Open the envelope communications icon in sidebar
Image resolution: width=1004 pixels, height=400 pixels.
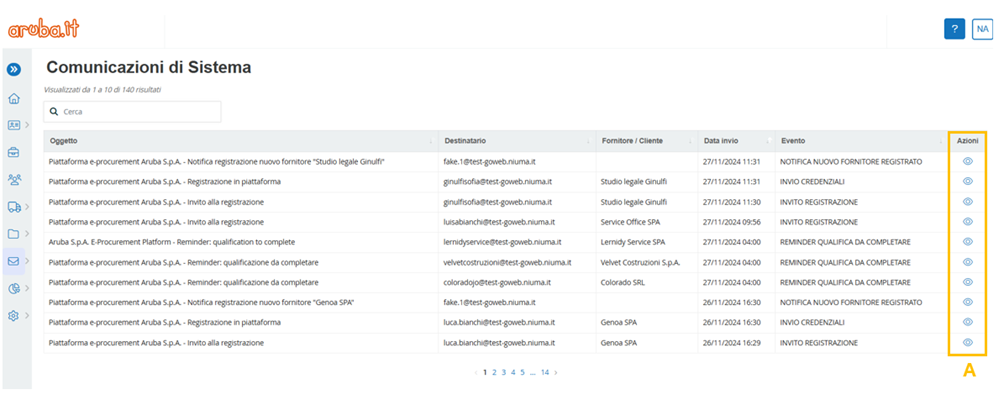(13, 261)
